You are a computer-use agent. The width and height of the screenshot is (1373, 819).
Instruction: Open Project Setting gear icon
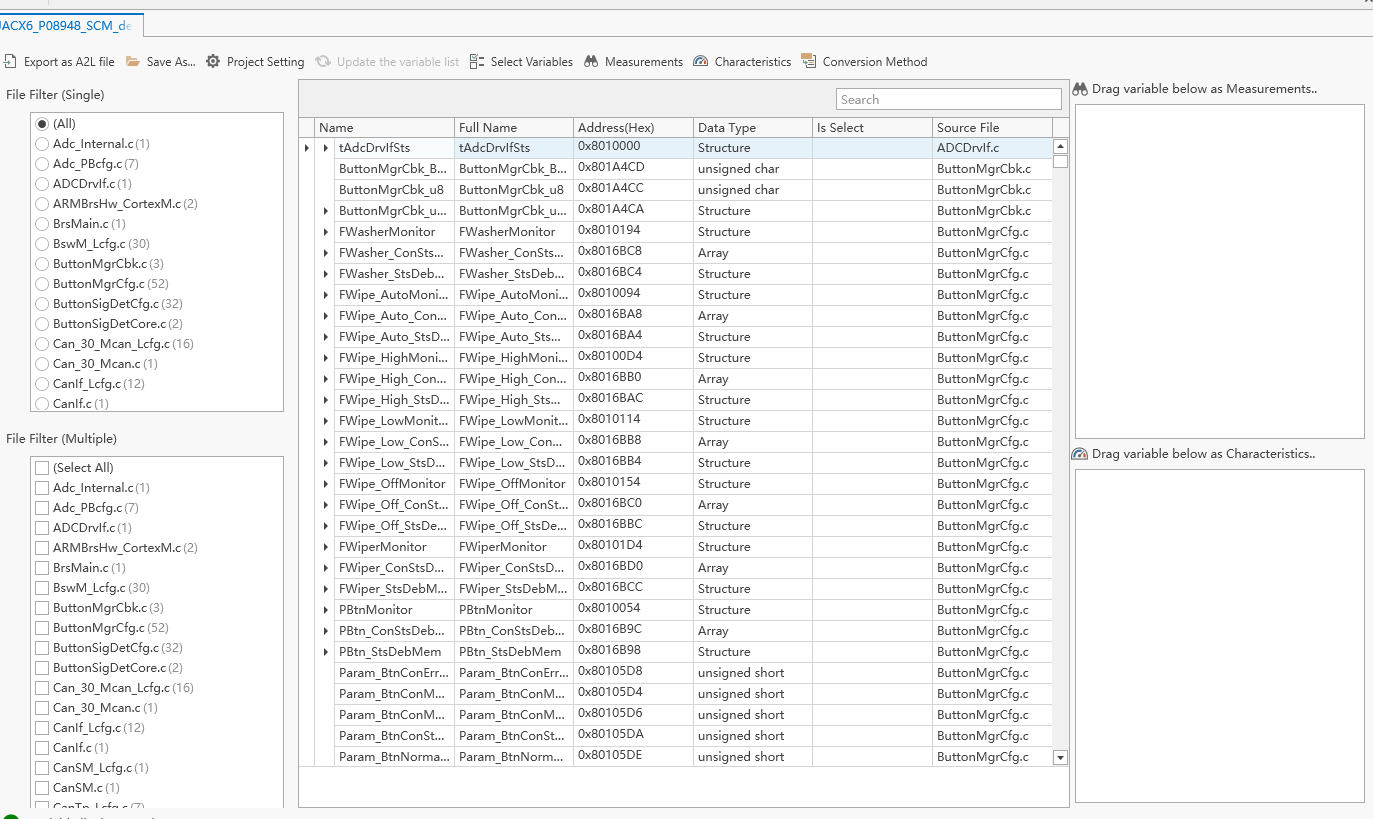(213, 62)
